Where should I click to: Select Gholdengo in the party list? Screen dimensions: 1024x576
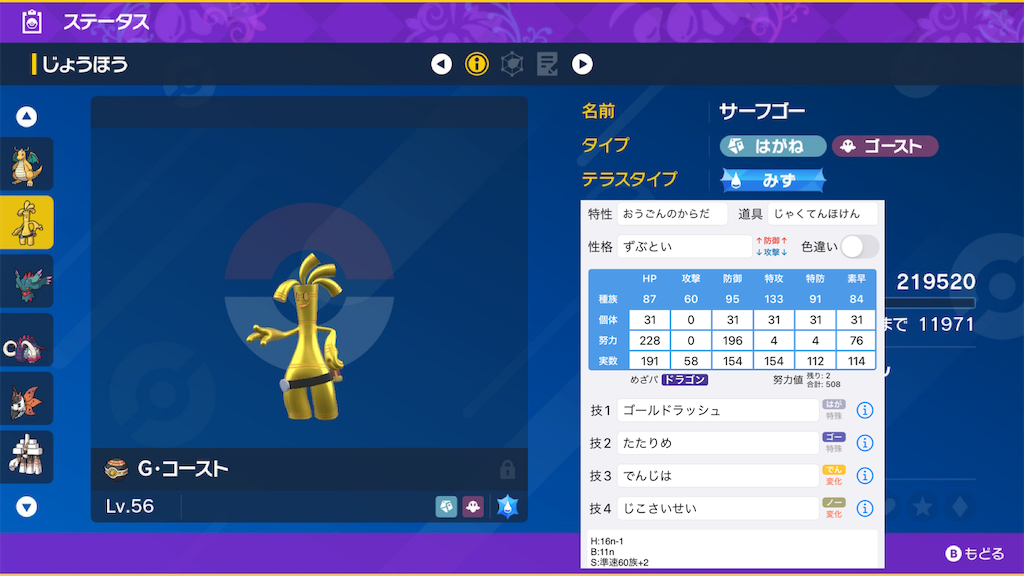(27, 223)
